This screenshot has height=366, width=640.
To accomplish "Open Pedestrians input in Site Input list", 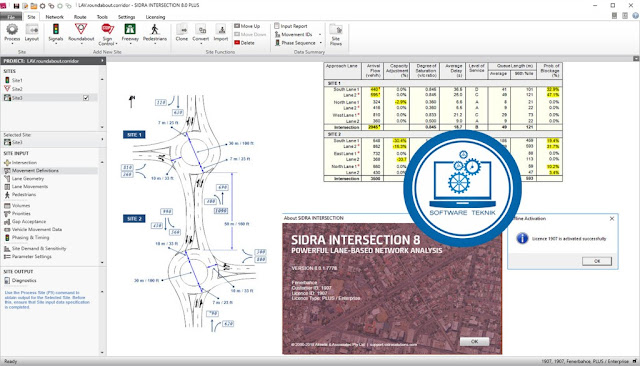I will tap(20, 195).
